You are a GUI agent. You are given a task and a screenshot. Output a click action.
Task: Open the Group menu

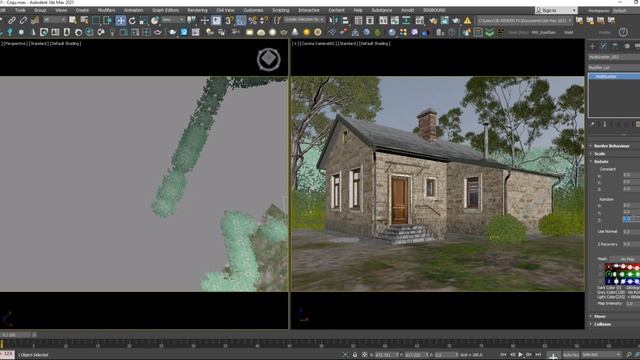[x=40, y=10]
